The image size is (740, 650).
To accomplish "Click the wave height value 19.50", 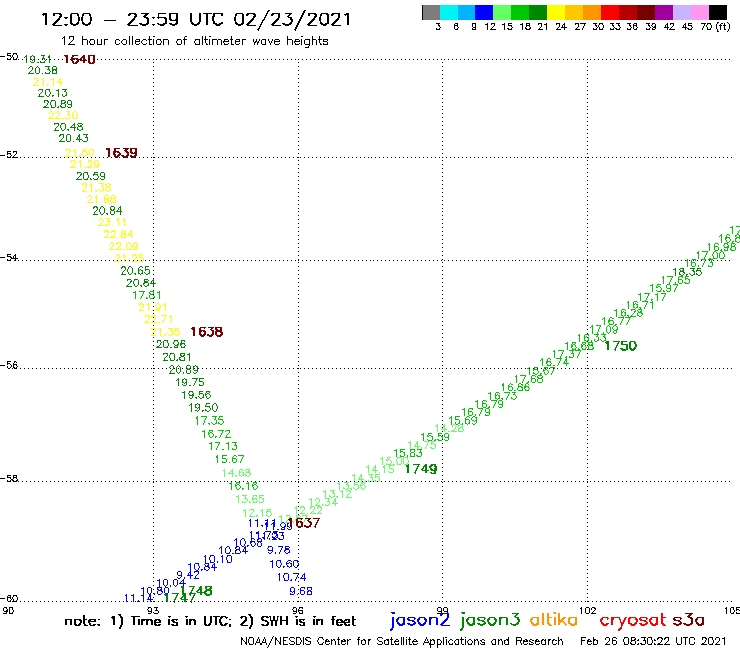I will pyautogui.click(x=203, y=408).
